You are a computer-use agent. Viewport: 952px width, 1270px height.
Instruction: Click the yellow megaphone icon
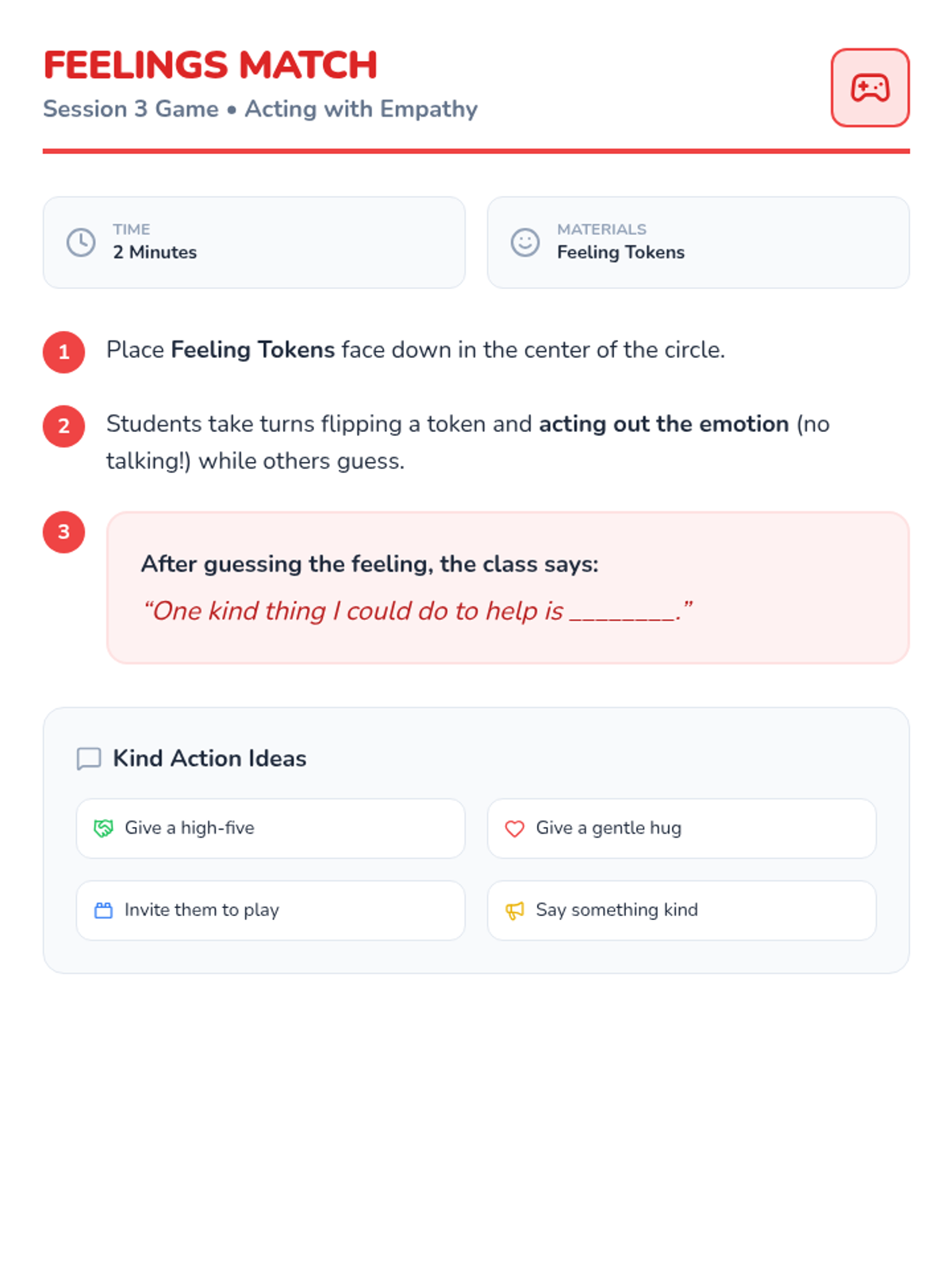(x=515, y=910)
